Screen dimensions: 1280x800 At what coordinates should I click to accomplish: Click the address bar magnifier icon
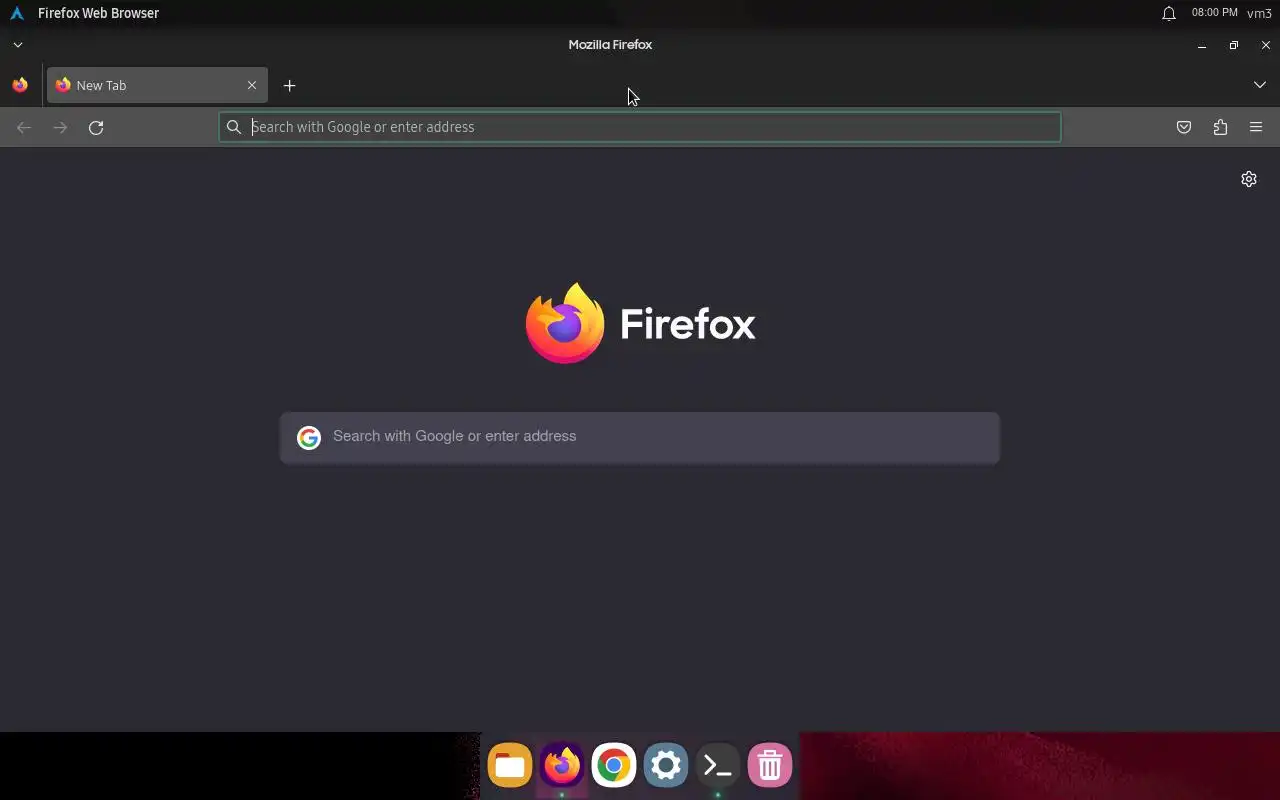234,127
